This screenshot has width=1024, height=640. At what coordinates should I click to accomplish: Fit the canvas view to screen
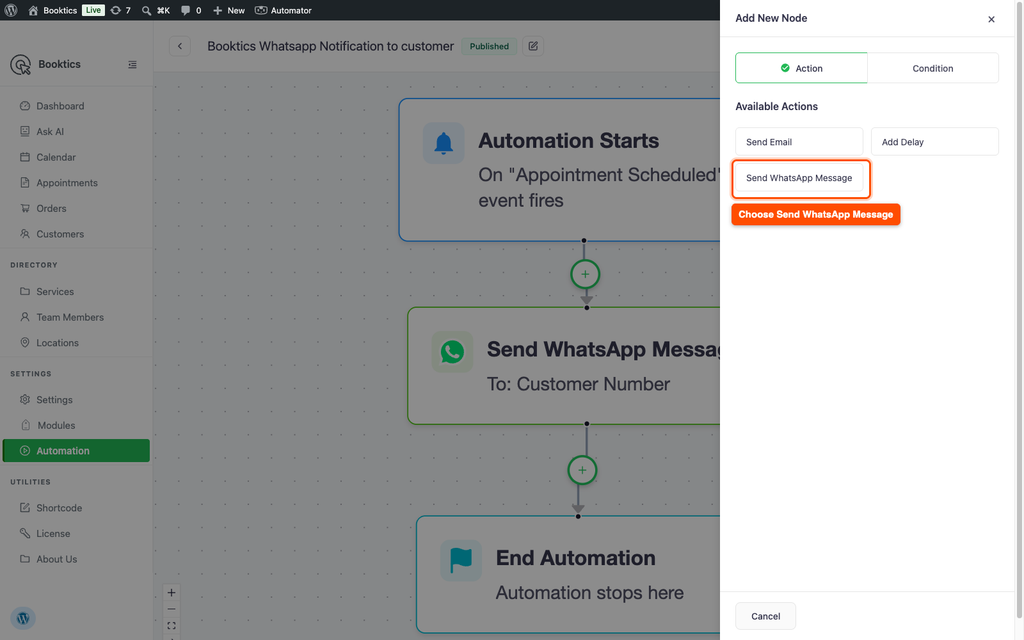click(171, 626)
